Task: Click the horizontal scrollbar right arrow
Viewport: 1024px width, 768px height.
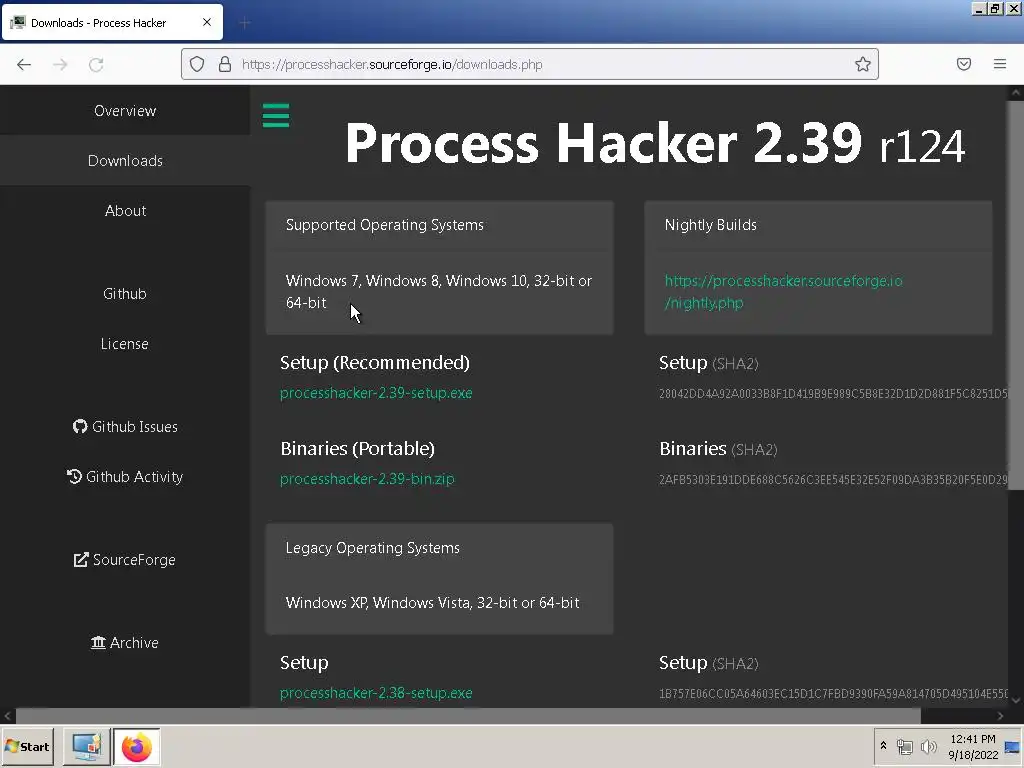Action: 1000,716
